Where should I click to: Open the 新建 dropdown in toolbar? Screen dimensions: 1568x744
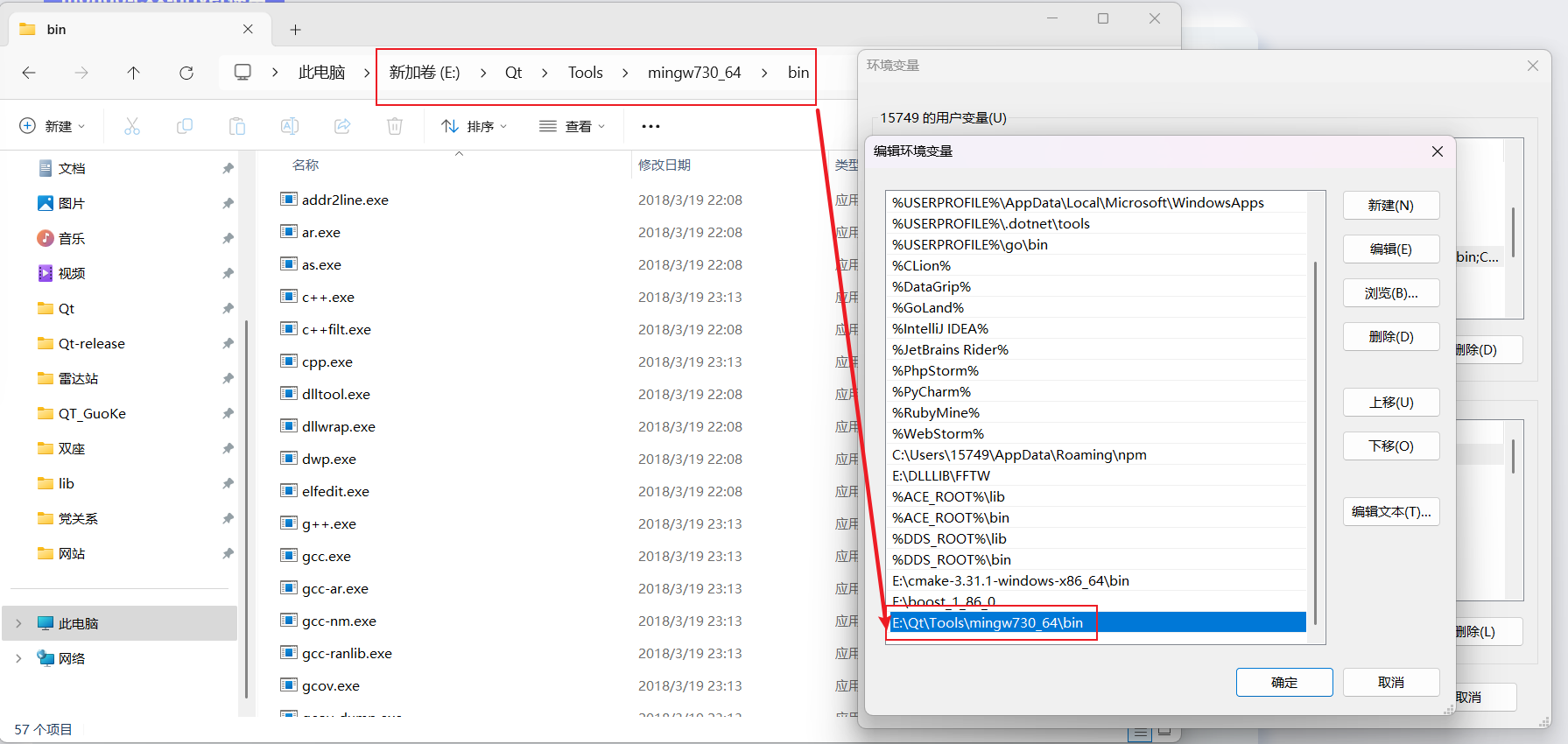(x=53, y=126)
